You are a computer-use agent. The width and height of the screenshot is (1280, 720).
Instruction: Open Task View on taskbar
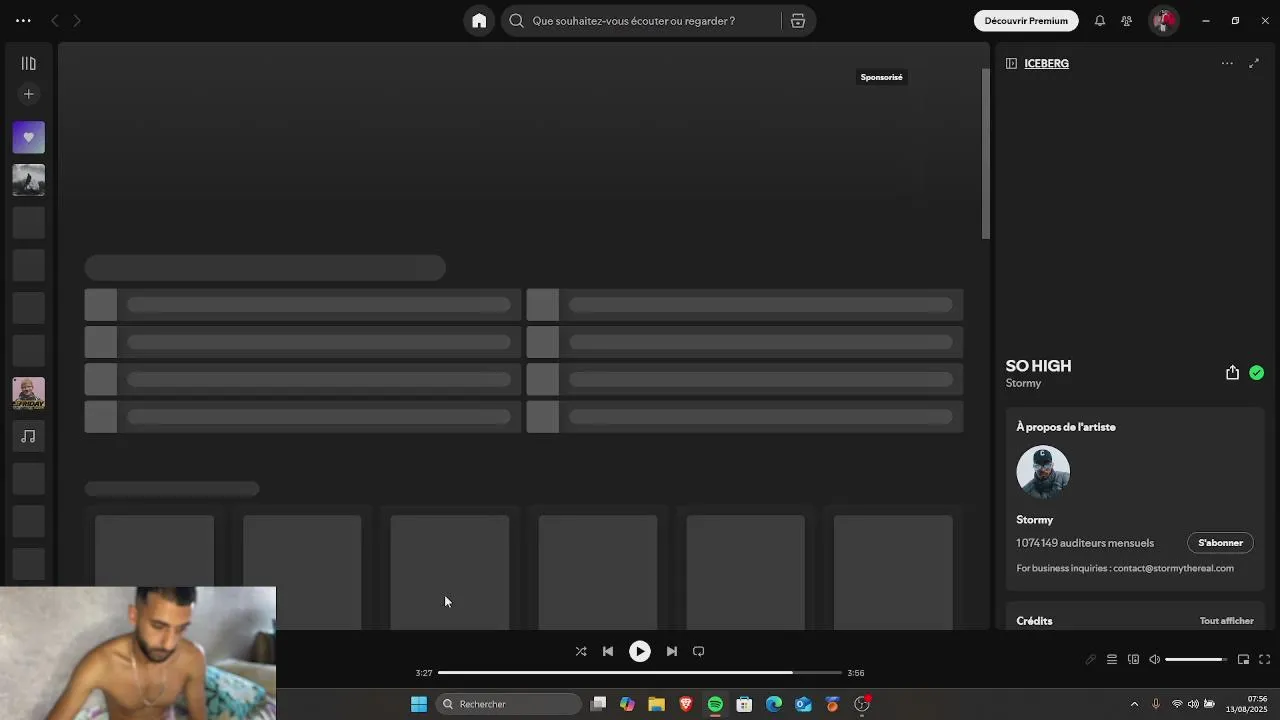(598, 704)
